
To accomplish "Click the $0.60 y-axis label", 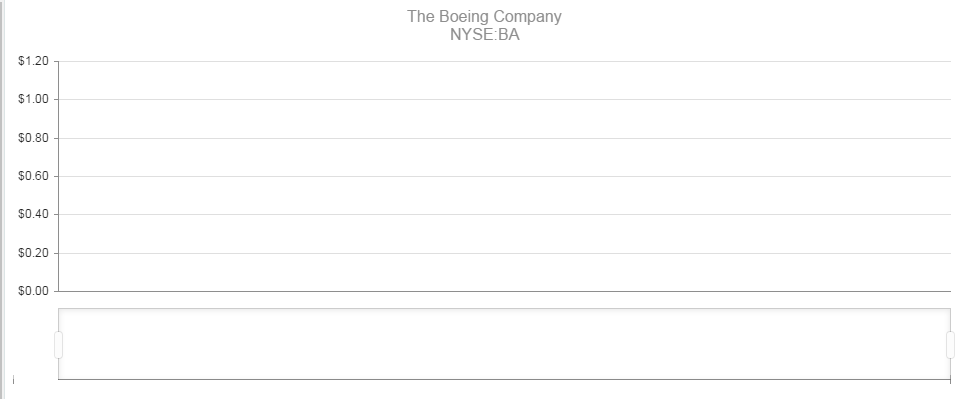I will coord(33,176).
